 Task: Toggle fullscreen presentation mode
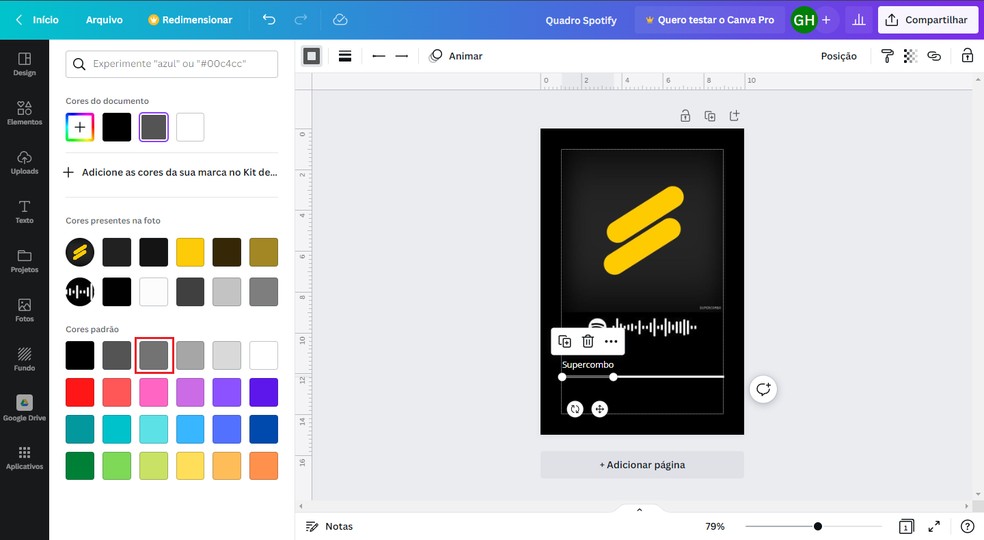click(x=934, y=526)
